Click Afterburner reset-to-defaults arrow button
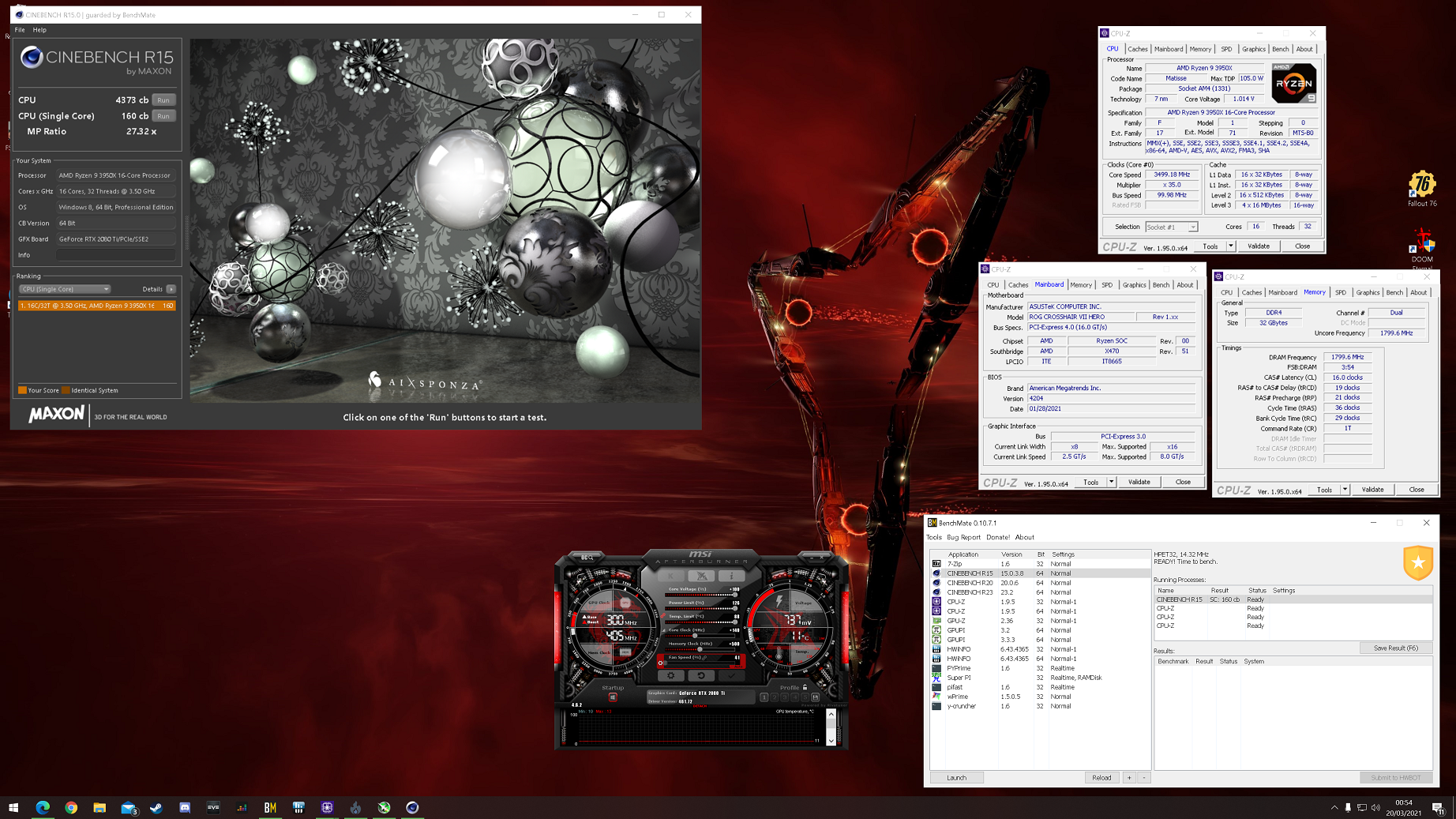Screen dimensions: 1456x819 pos(700,676)
